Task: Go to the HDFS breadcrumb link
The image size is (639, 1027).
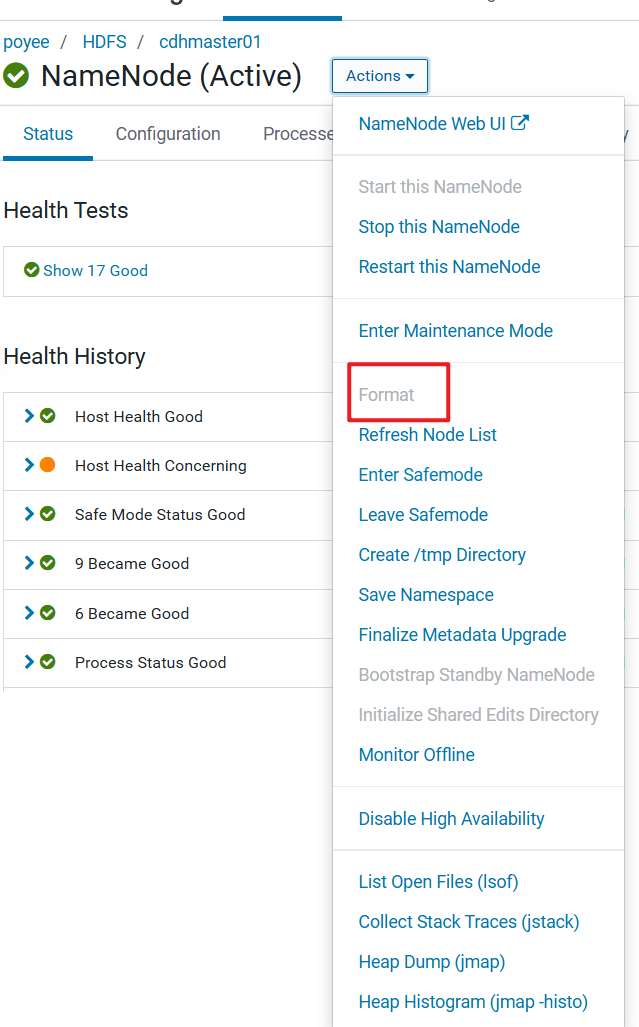Action: 105,42
